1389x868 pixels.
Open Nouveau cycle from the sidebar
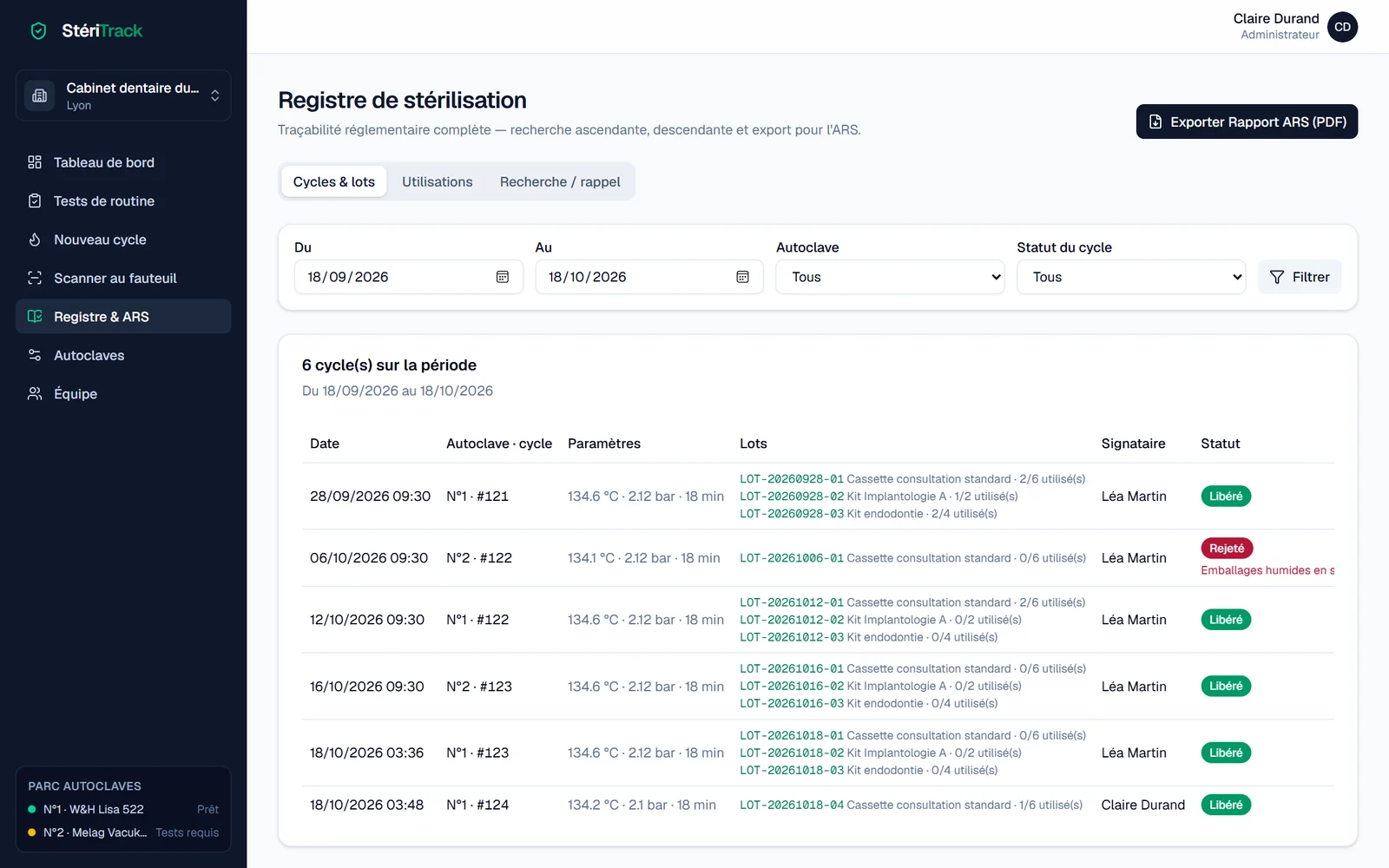[x=123, y=240]
